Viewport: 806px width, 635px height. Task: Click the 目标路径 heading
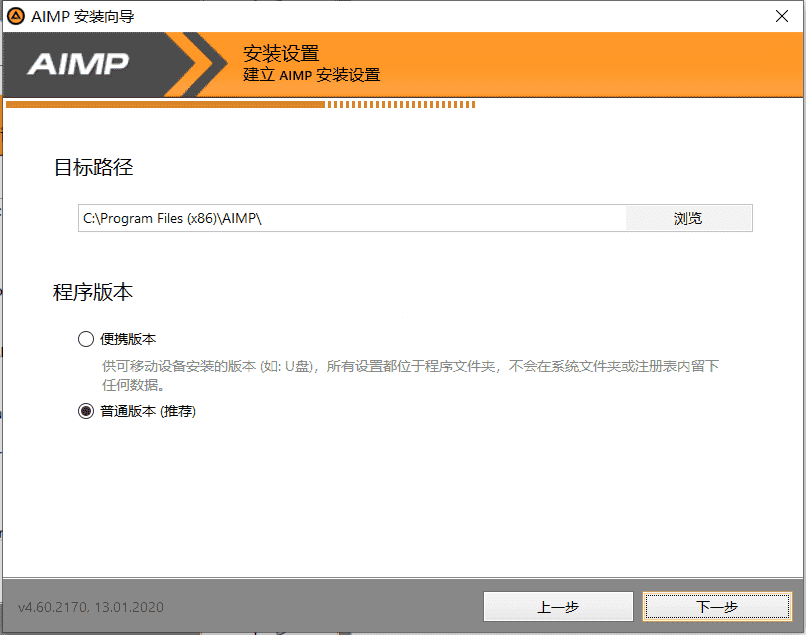(94, 168)
